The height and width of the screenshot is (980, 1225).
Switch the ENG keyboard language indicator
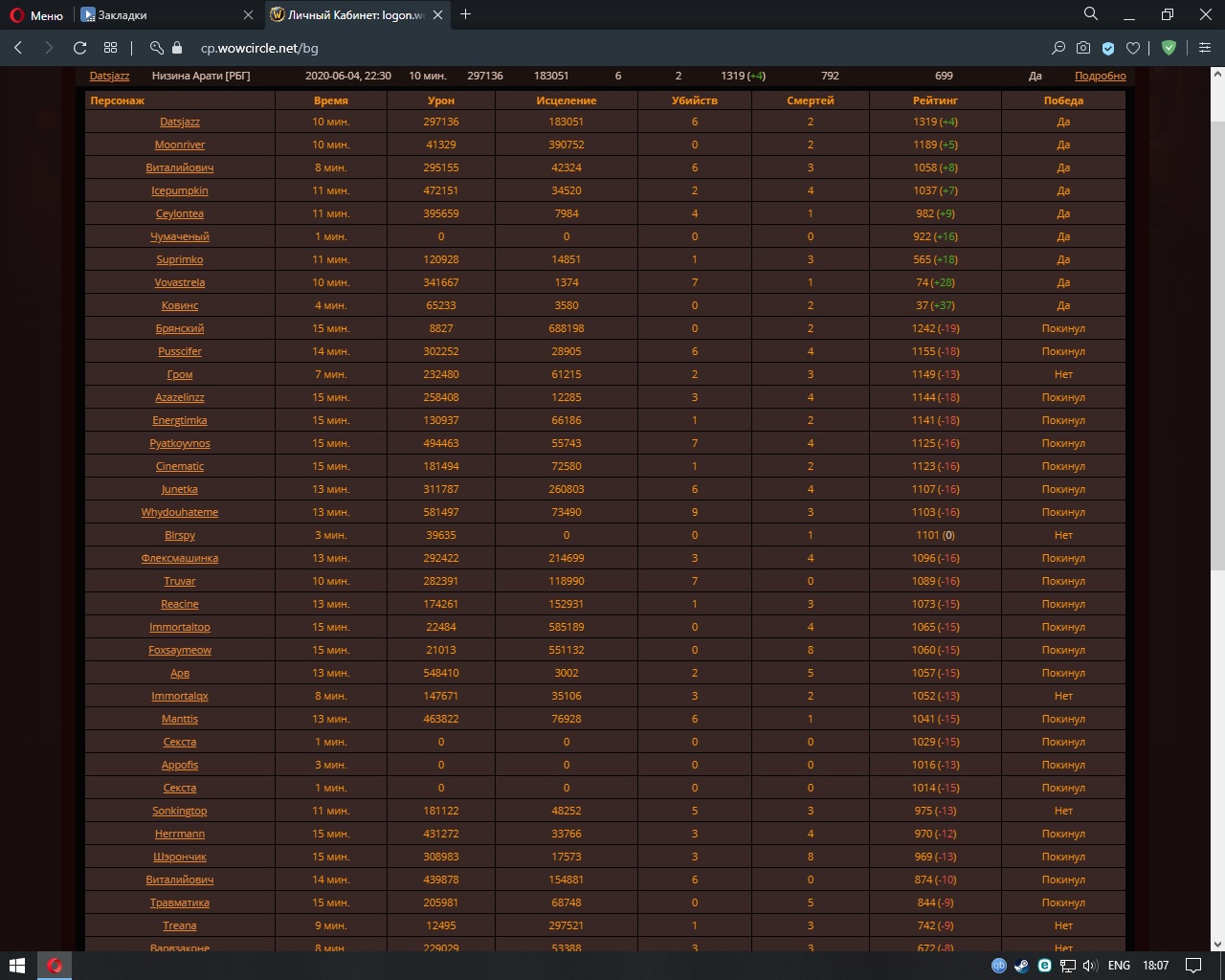[1119, 966]
